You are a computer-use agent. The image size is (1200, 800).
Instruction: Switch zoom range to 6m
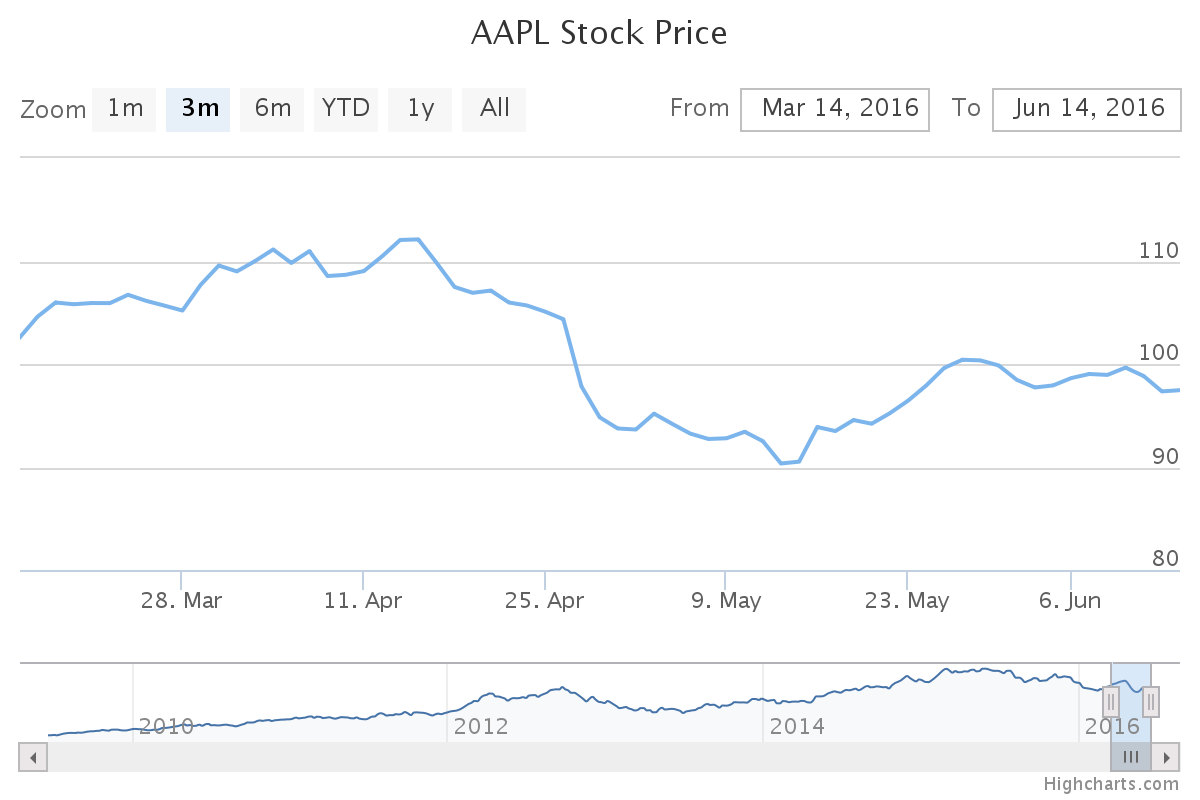[x=272, y=109]
